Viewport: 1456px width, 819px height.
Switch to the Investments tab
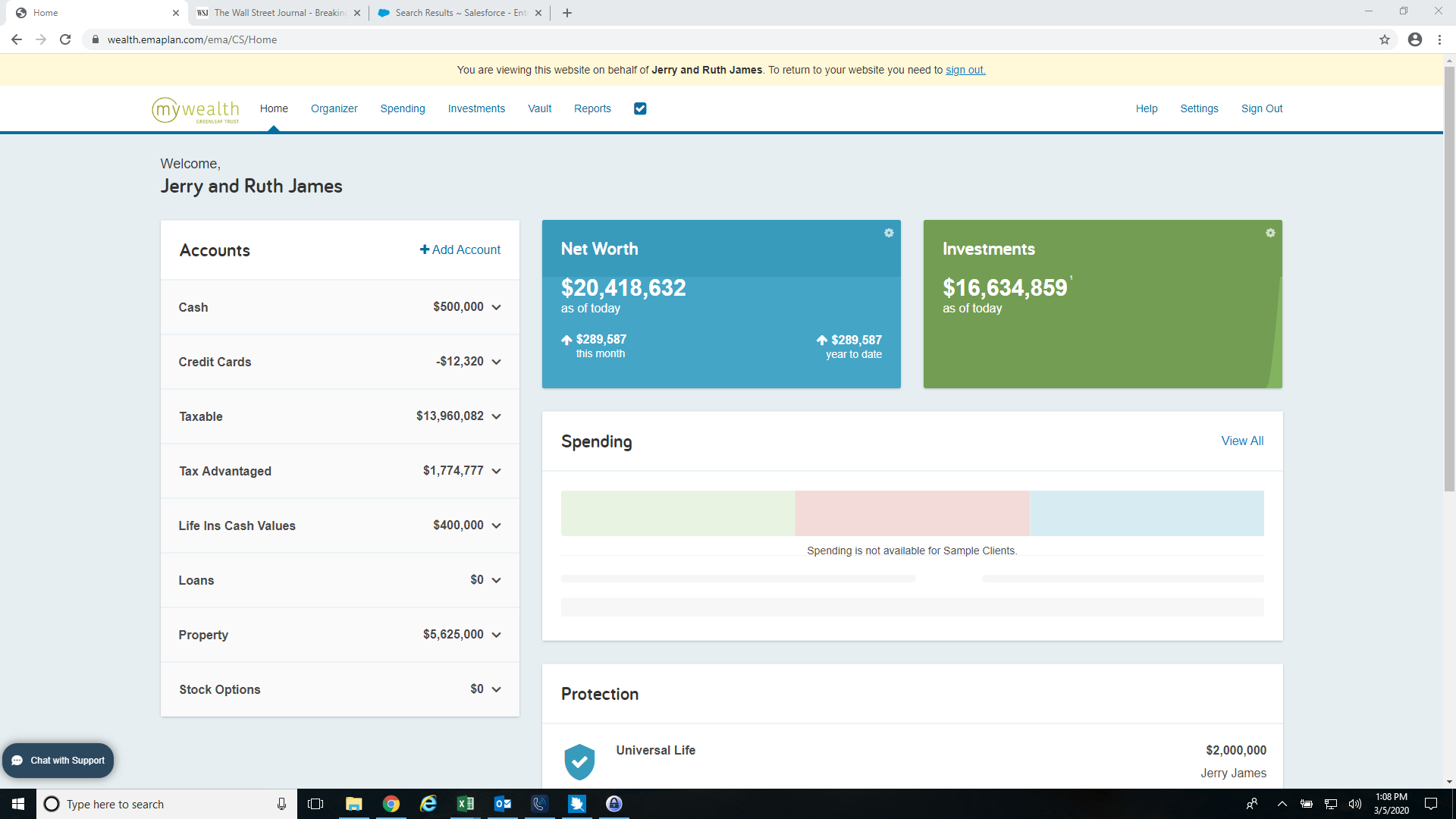click(x=476, y=108)
